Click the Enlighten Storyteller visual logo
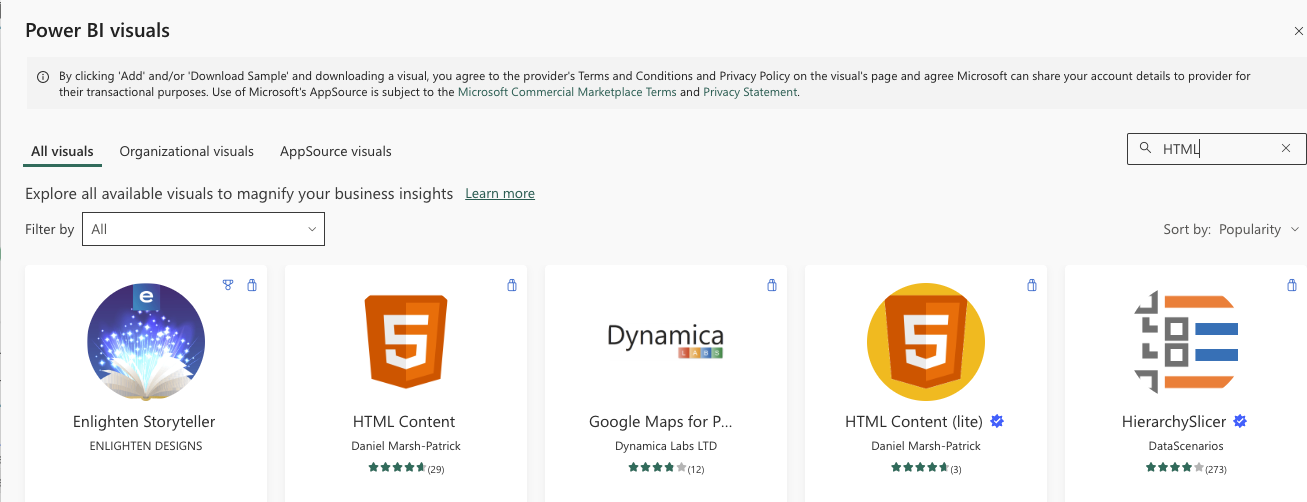Image resolution: width=1307 pixels, height=502 pixels. [x=146, y=341]
